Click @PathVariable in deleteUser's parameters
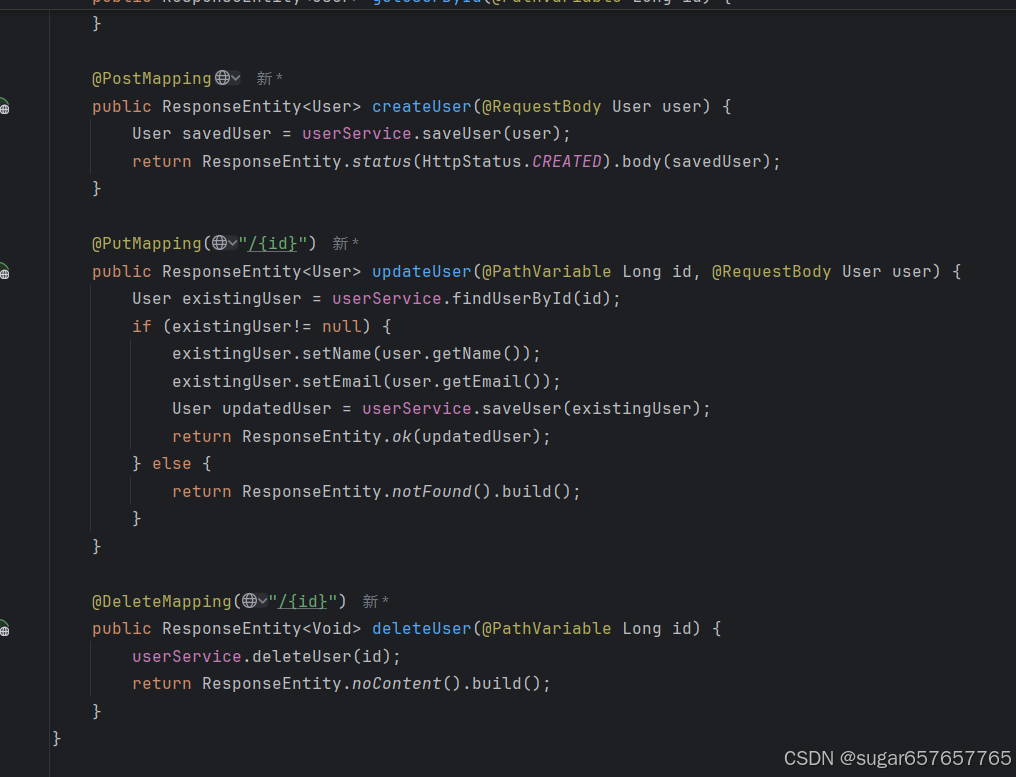 pyautogui.click(x=547, y=629)
